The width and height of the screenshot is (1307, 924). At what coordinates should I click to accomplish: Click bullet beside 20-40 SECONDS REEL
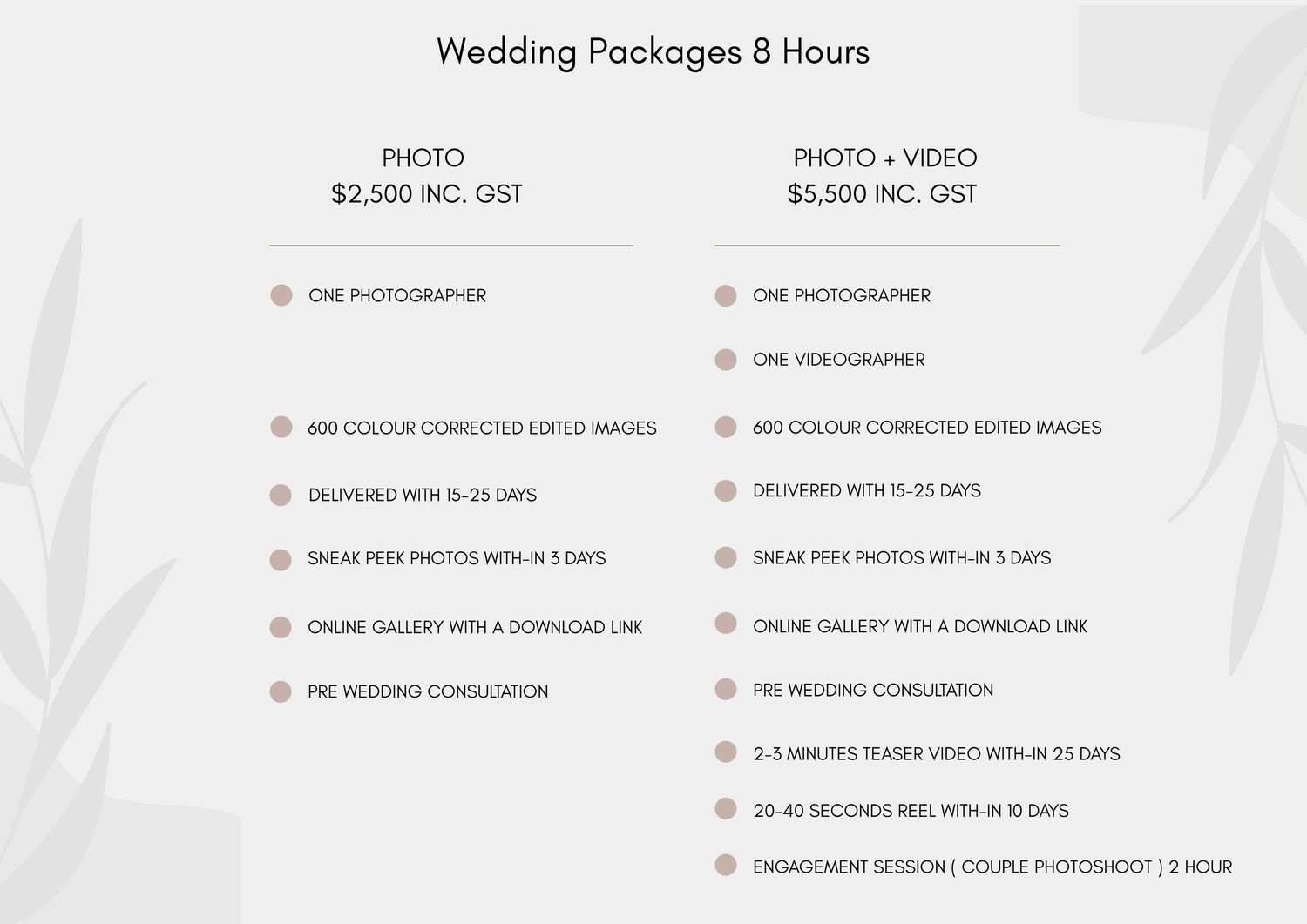(726, 809)
